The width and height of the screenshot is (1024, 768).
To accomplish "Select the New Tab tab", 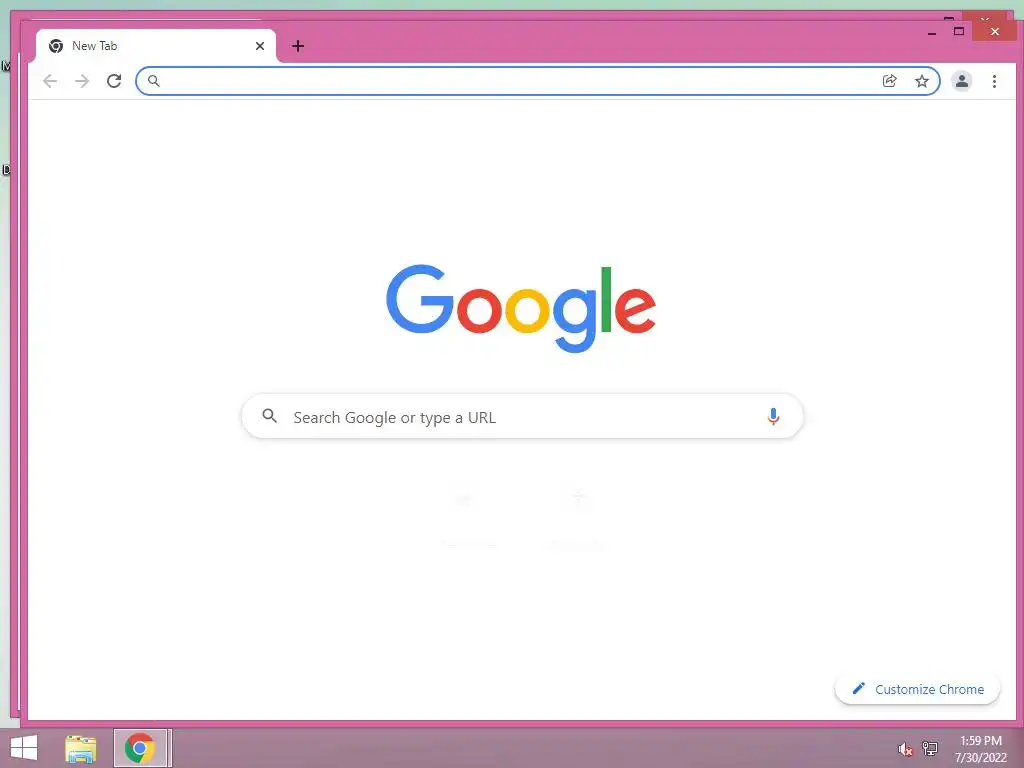I will coord(155,46).
